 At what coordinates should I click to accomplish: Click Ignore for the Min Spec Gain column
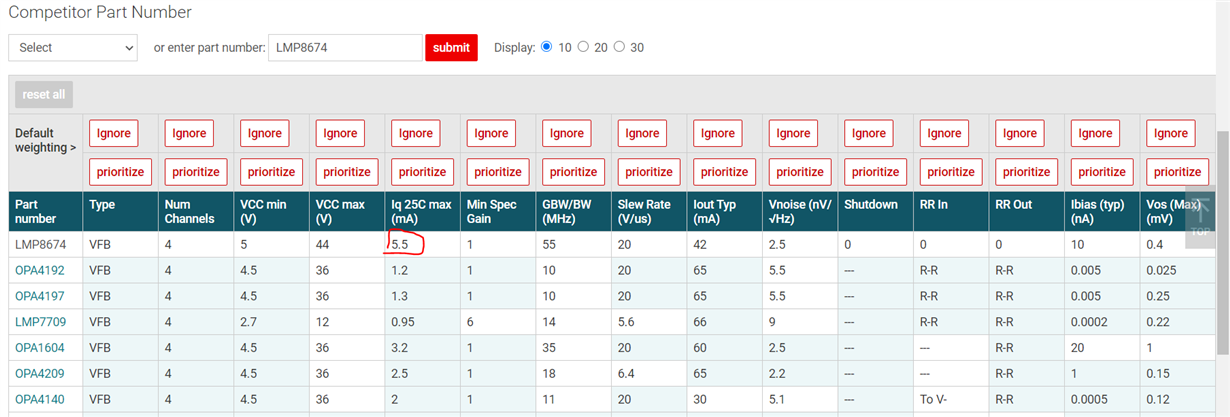(x=491, y=133)
